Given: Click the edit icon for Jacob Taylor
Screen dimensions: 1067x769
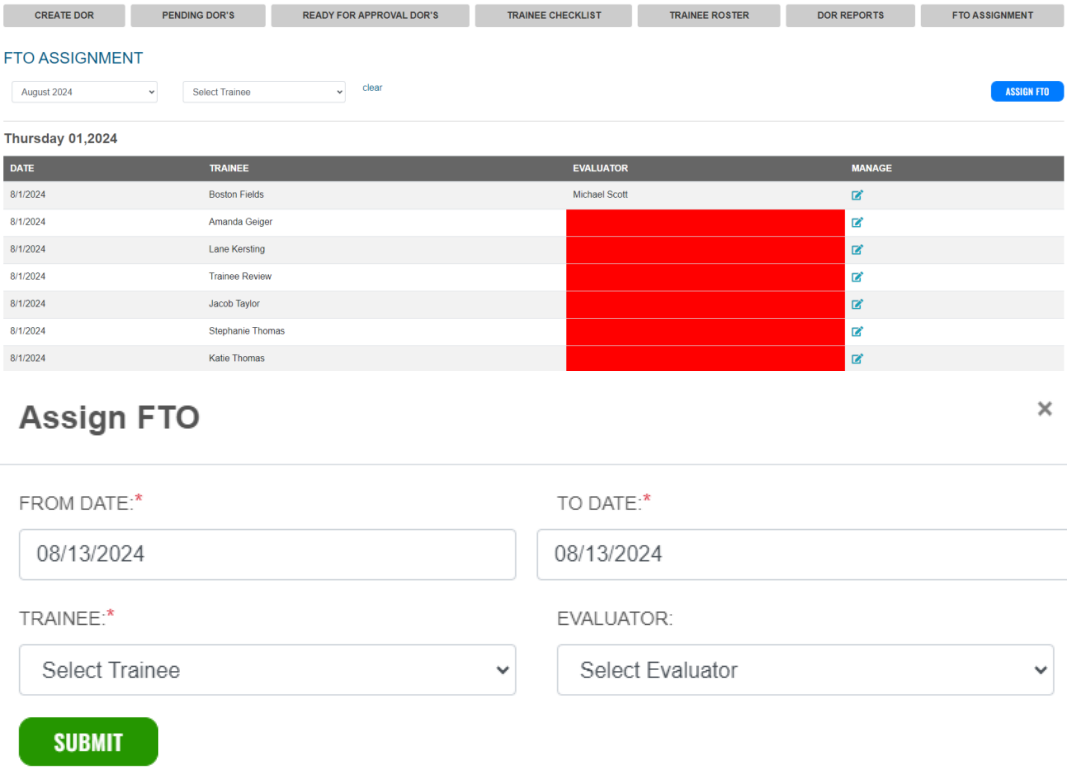Looking at the screenshot, I should pyautogui.click(x=857, y=303).
